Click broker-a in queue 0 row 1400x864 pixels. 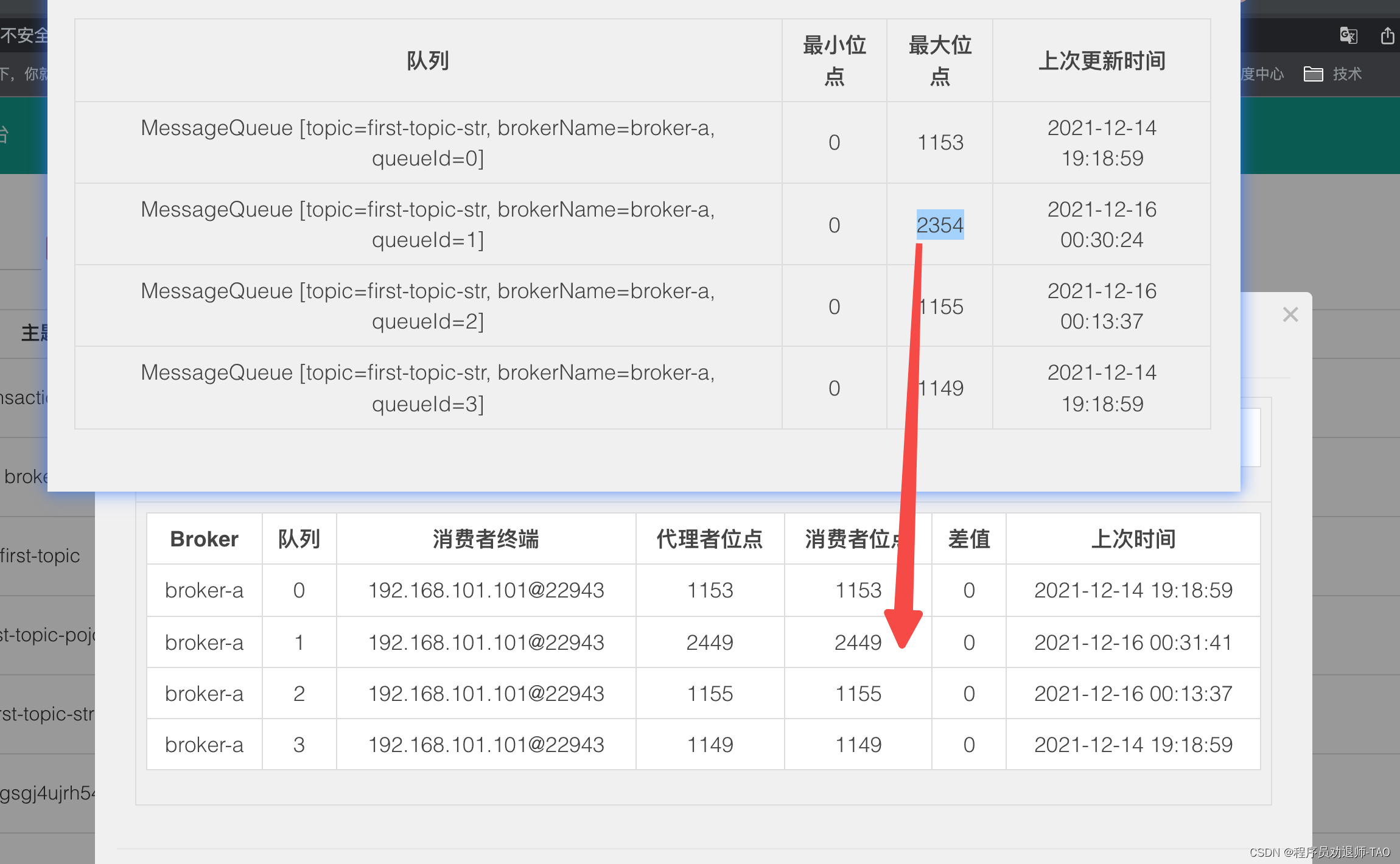click(204, 590)
